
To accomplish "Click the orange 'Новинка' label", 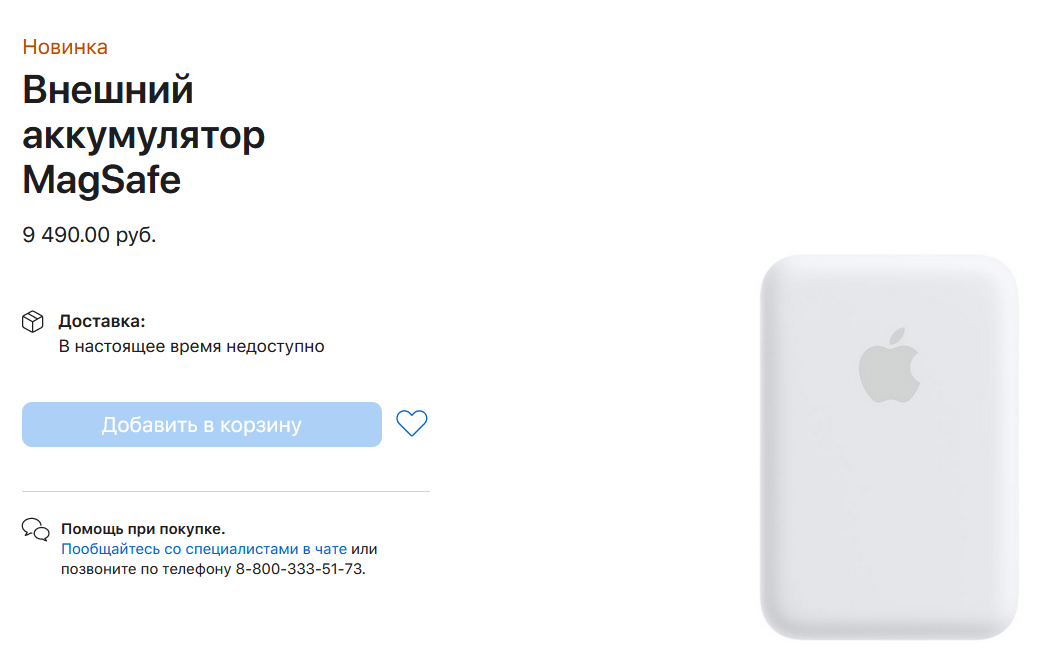I will (x=65, y=47).
